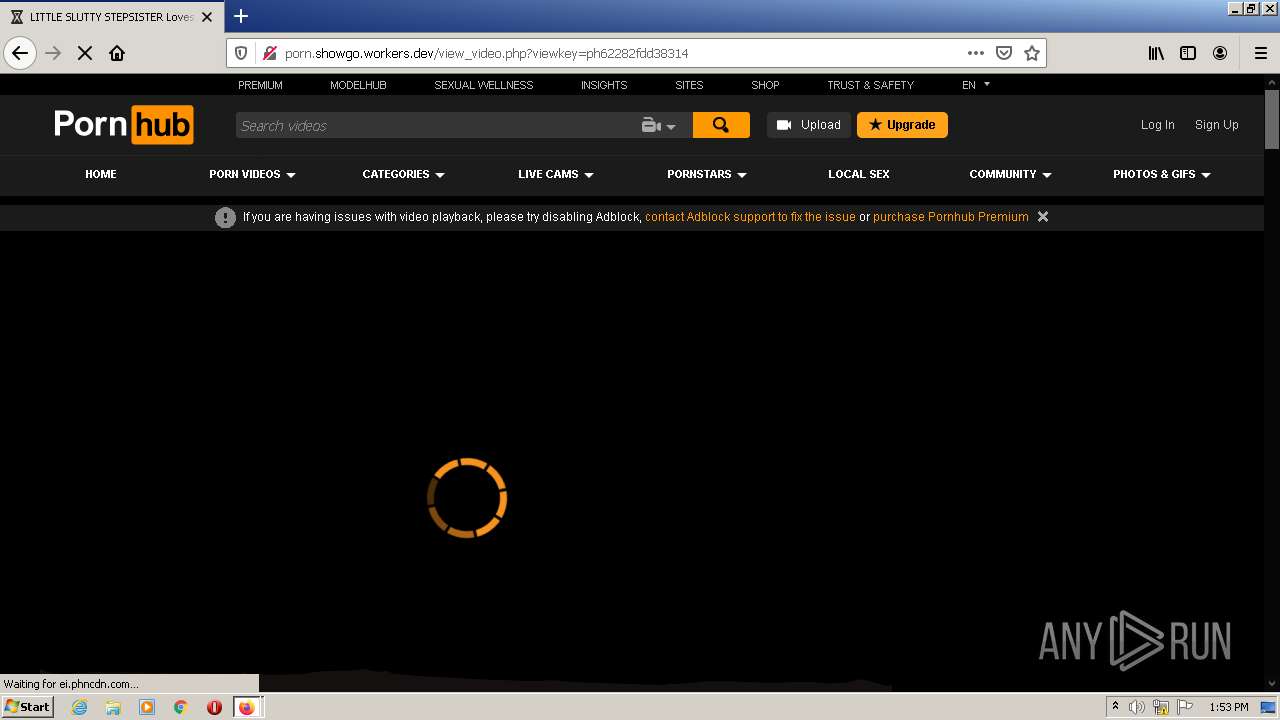
Task: Click the Action Center flag tray icon
Action: click(1185, 707)
